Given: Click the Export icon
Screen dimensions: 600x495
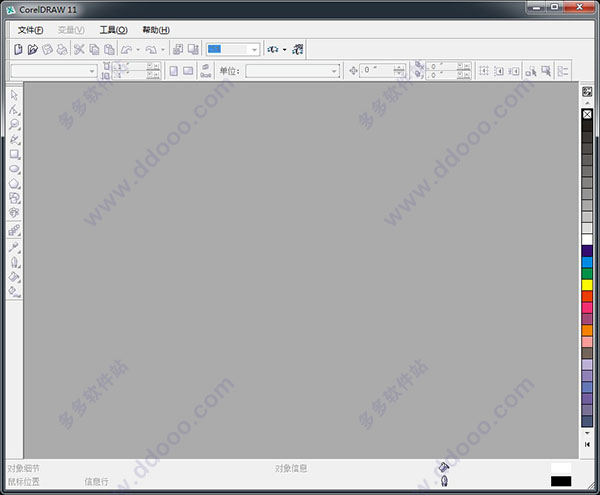Looking at the screenshot, I should click(193, 49).
